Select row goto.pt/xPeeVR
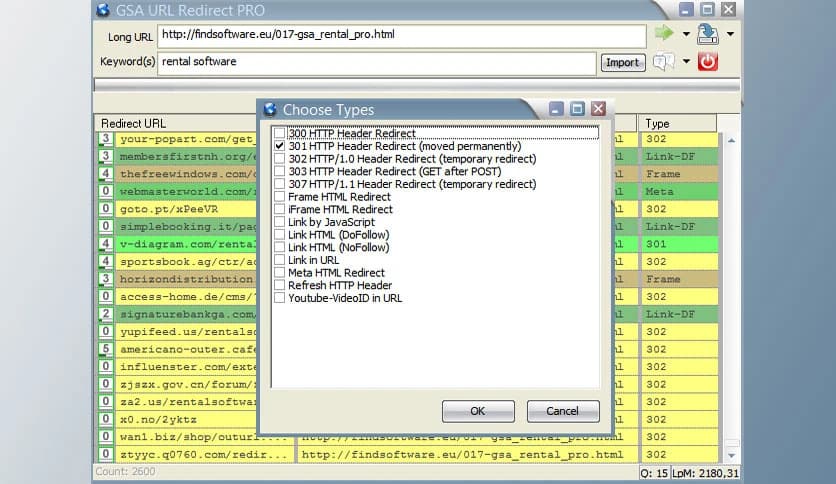This screenshot has width=836, height=484. 186,209
